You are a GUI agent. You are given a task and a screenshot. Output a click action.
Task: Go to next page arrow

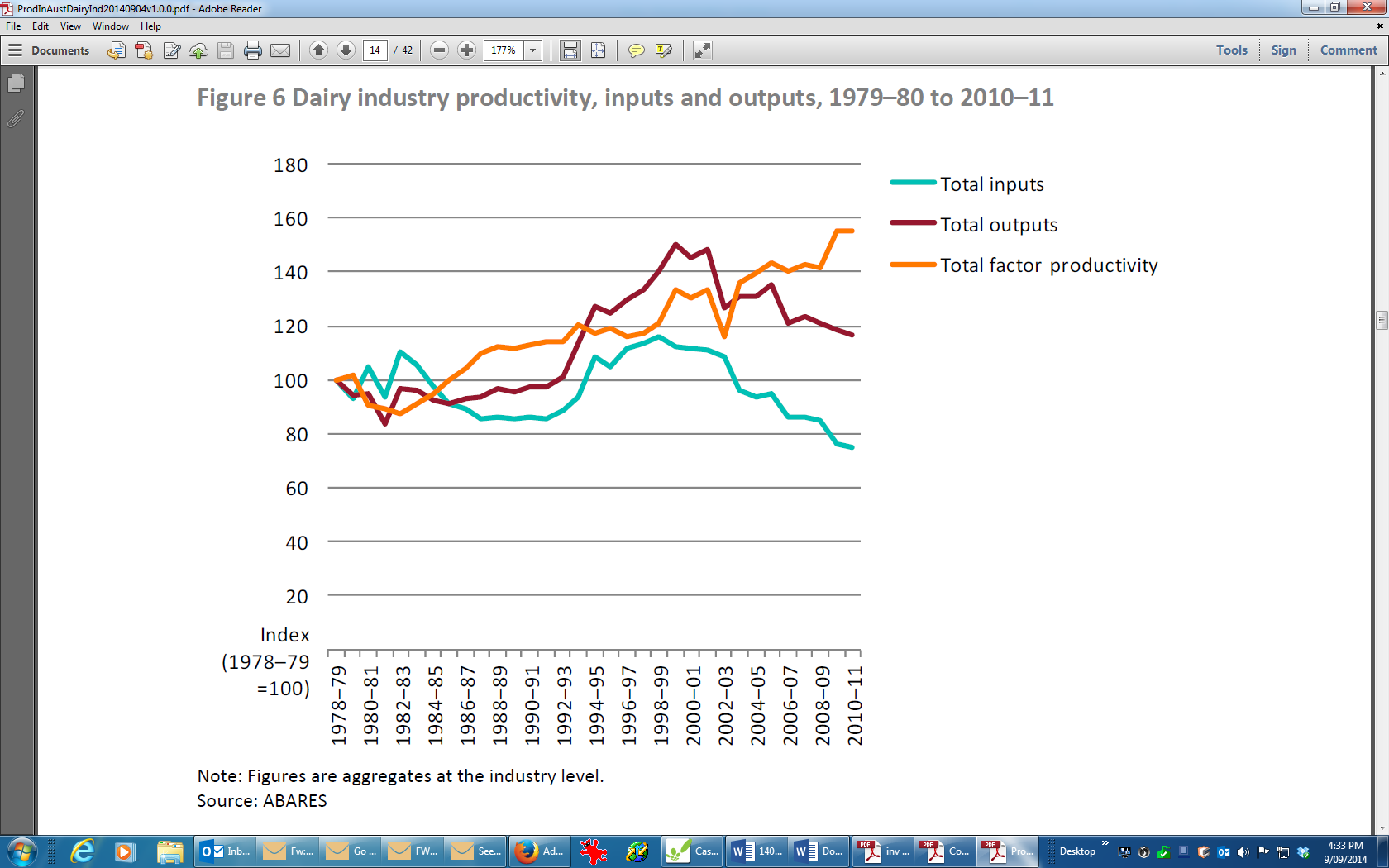point(346,50)
